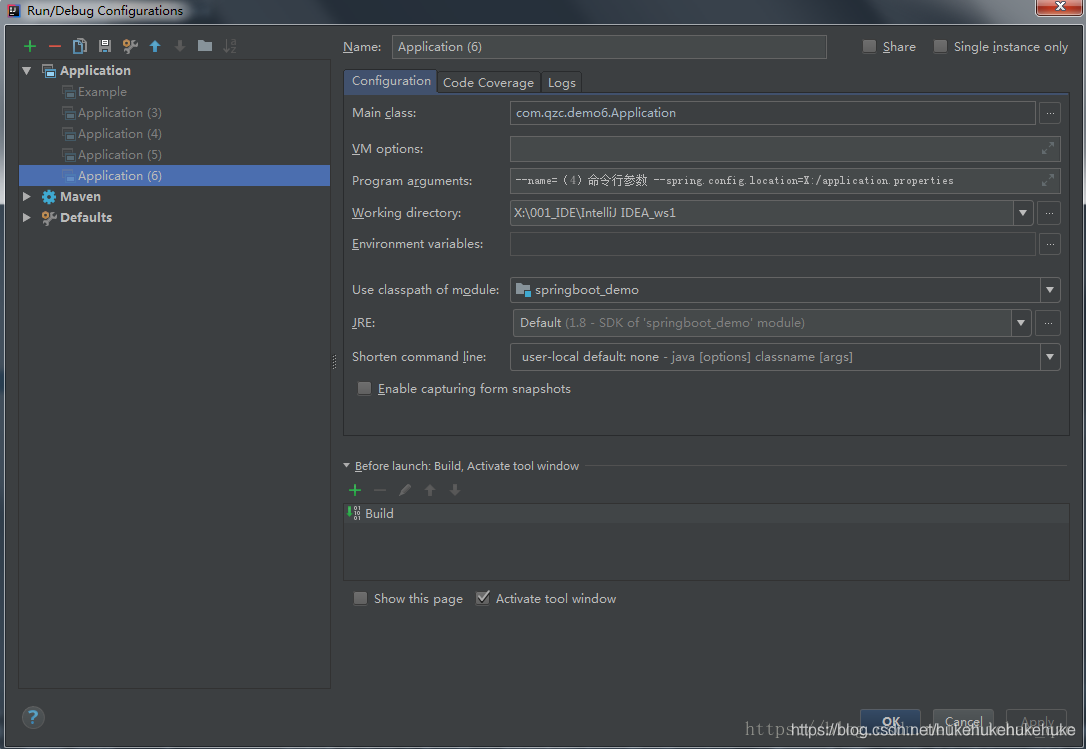
Task: Collapse the Before launch section
Action: click(347, 466)
